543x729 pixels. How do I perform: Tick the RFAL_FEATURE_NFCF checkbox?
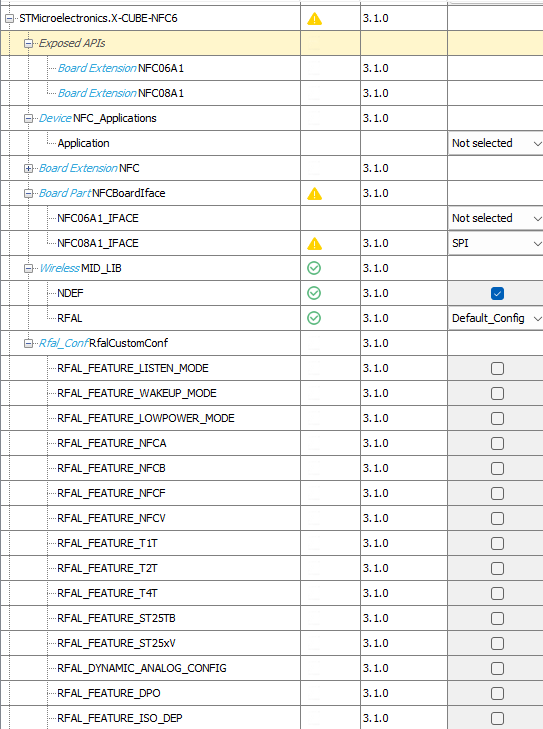(497, 493)
